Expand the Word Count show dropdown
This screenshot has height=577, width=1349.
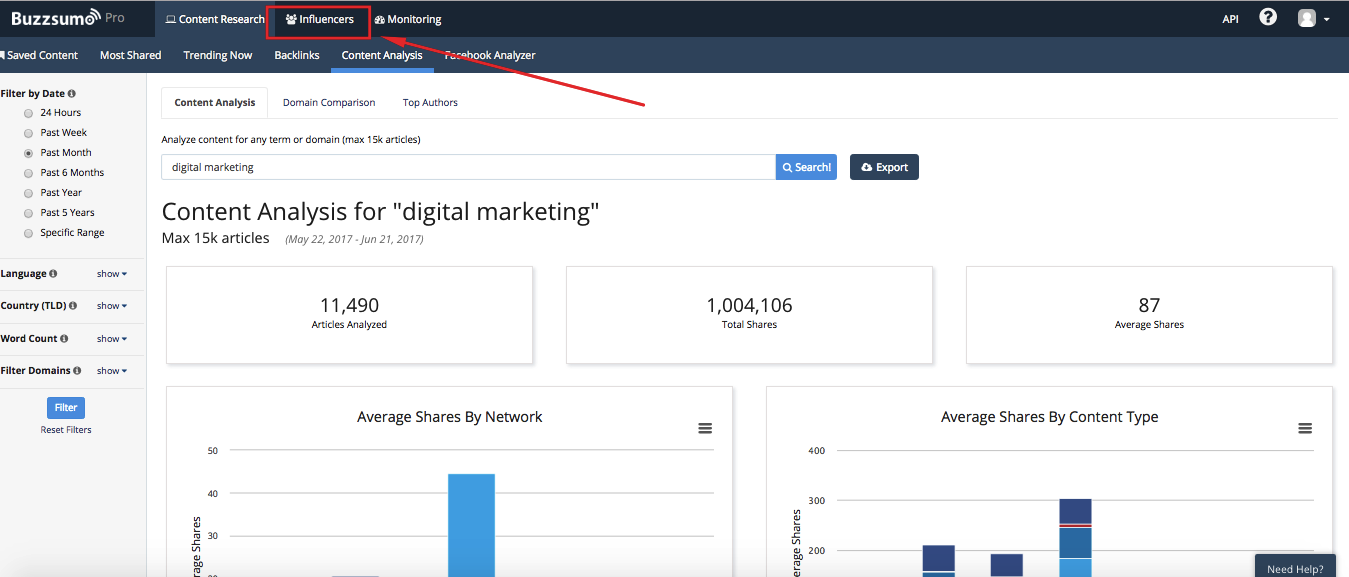112,339
